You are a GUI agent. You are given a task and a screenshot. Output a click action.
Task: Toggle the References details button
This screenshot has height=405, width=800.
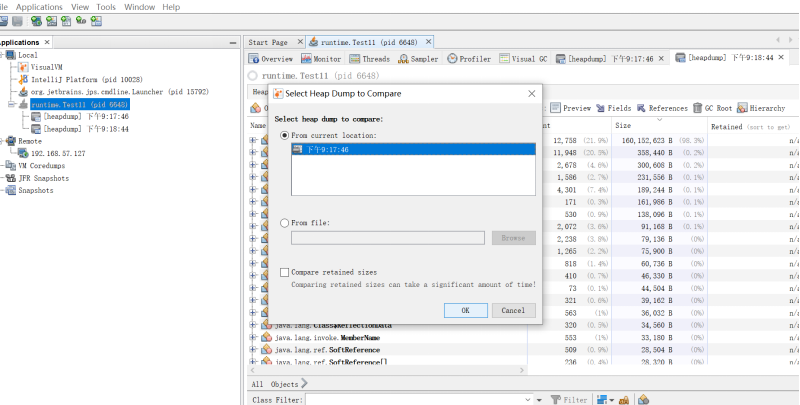pyautogui.click(x=662, y=108)
